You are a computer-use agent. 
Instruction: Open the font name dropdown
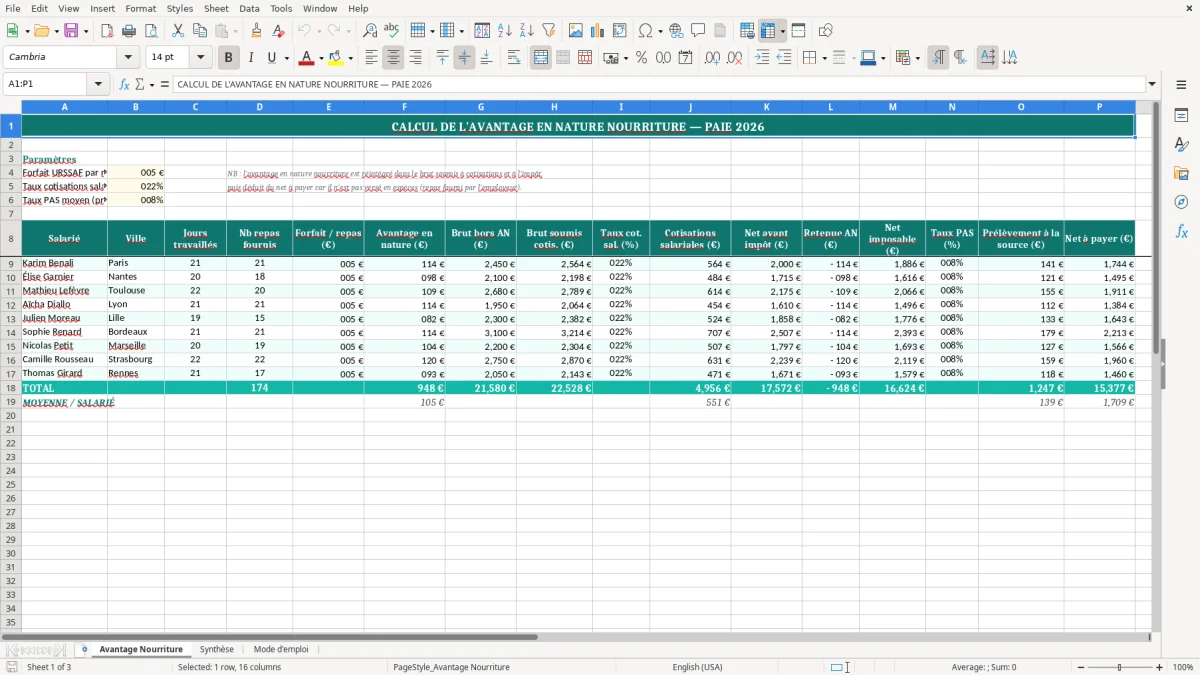pos(128,58)
